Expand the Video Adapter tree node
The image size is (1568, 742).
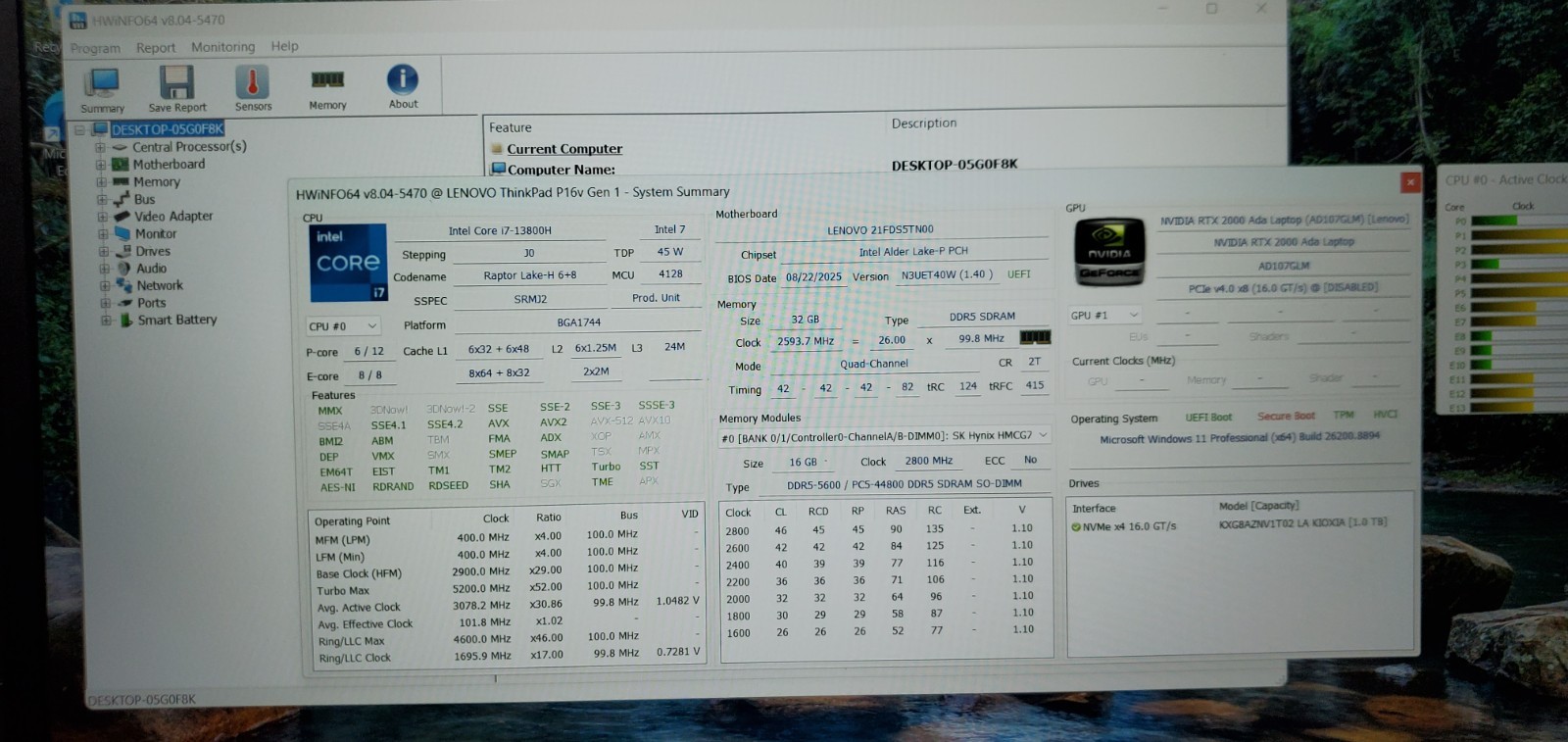[102, 217]
